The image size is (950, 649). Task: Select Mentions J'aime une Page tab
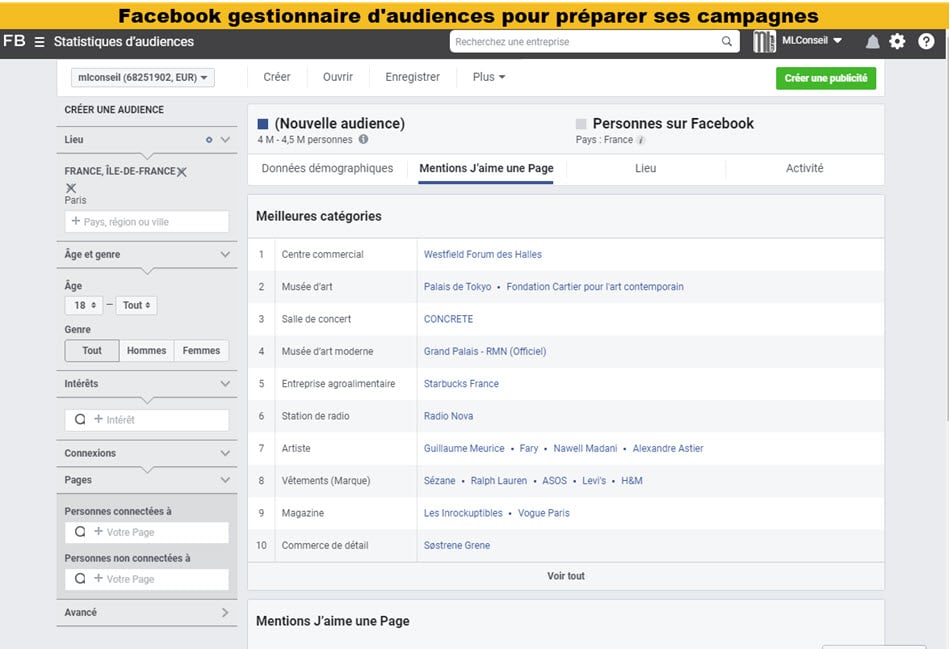click(486, 168)
